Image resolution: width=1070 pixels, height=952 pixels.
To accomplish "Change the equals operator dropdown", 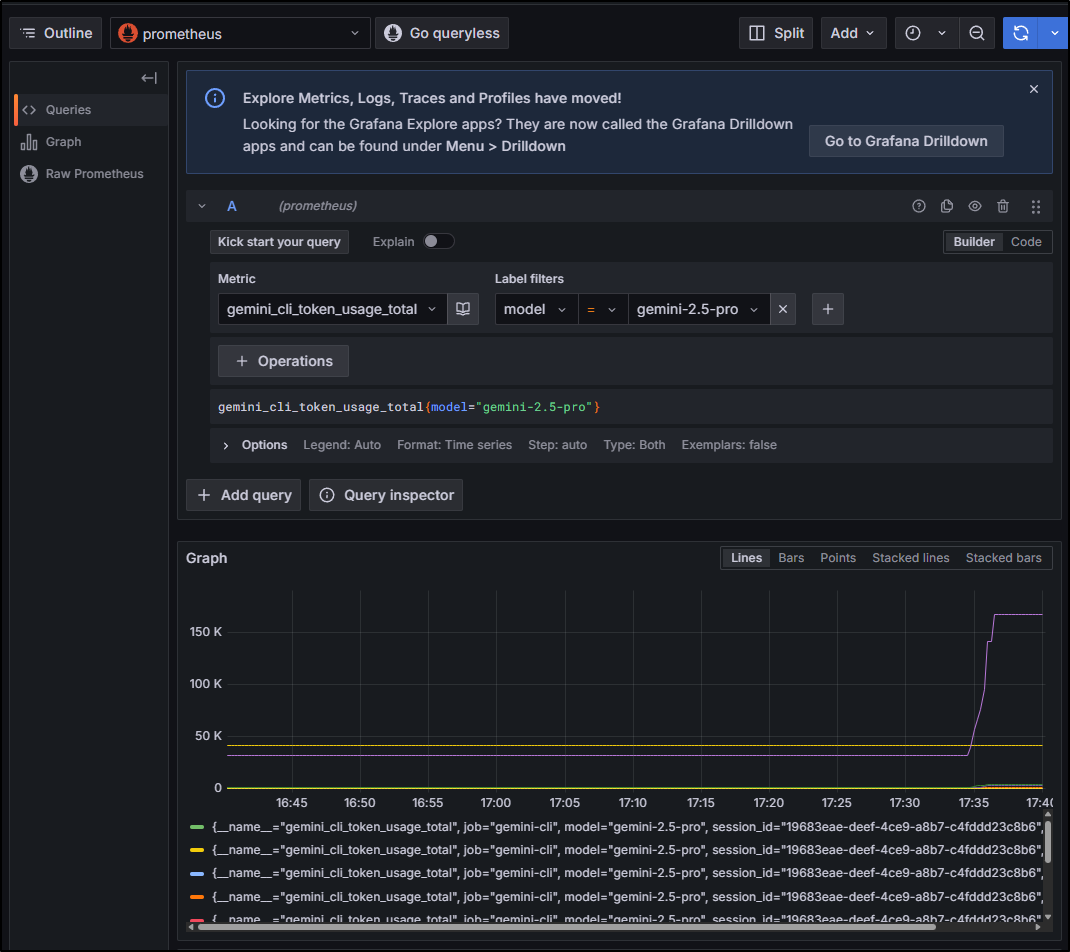I will pyautogui.click(x=603, y=309).
